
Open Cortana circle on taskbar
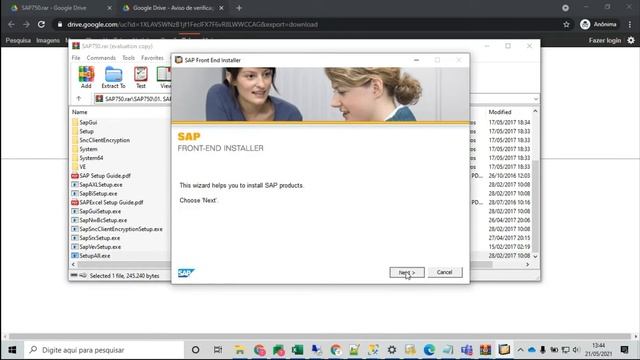(x=196, y=350)
